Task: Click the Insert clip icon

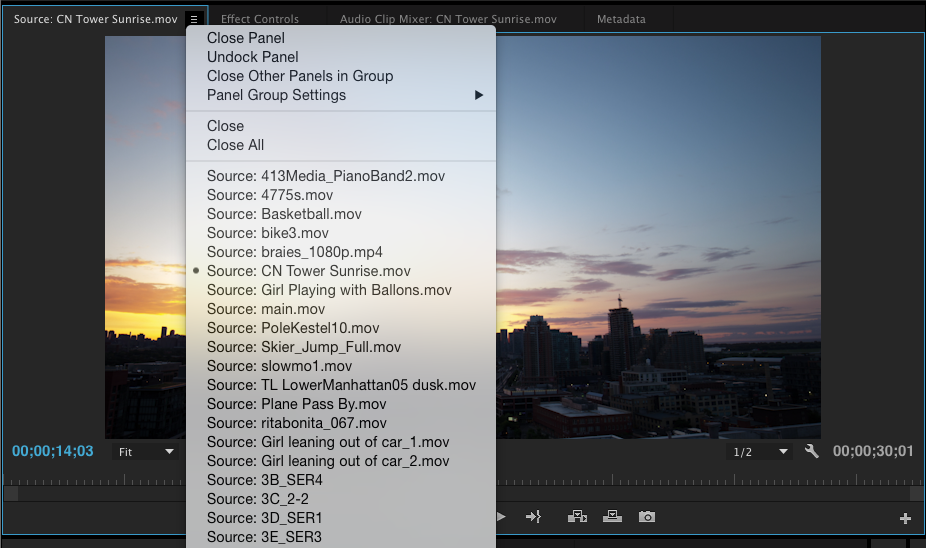Action: coord(577,517)
